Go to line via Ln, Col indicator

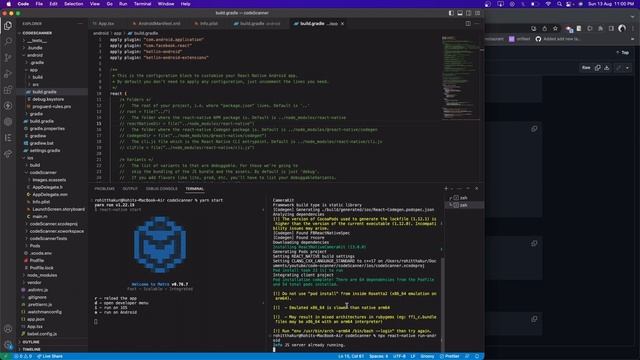[351, 356]
